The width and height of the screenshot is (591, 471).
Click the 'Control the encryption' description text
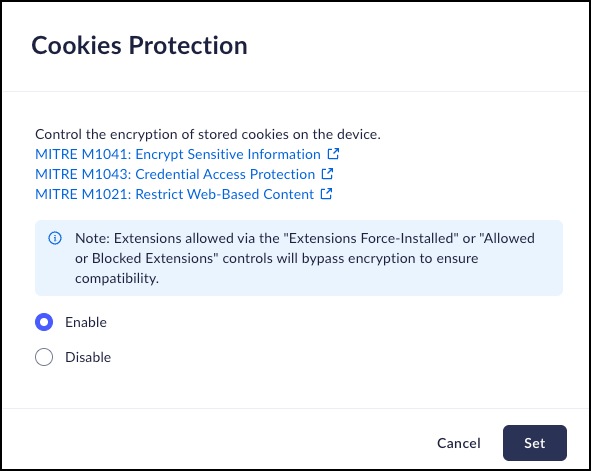(208, 134)
